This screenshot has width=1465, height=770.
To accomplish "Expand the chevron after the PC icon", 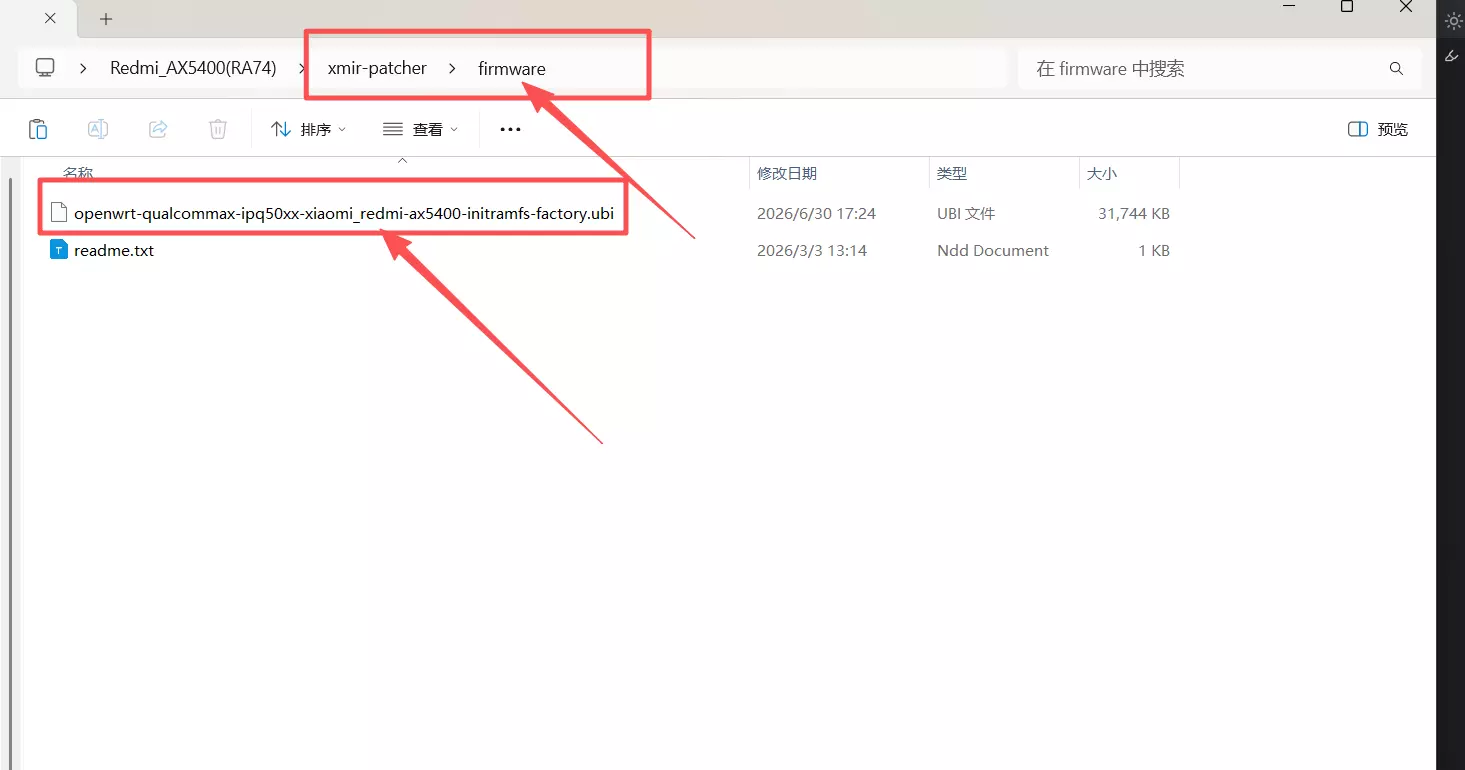I will point(84,68).
